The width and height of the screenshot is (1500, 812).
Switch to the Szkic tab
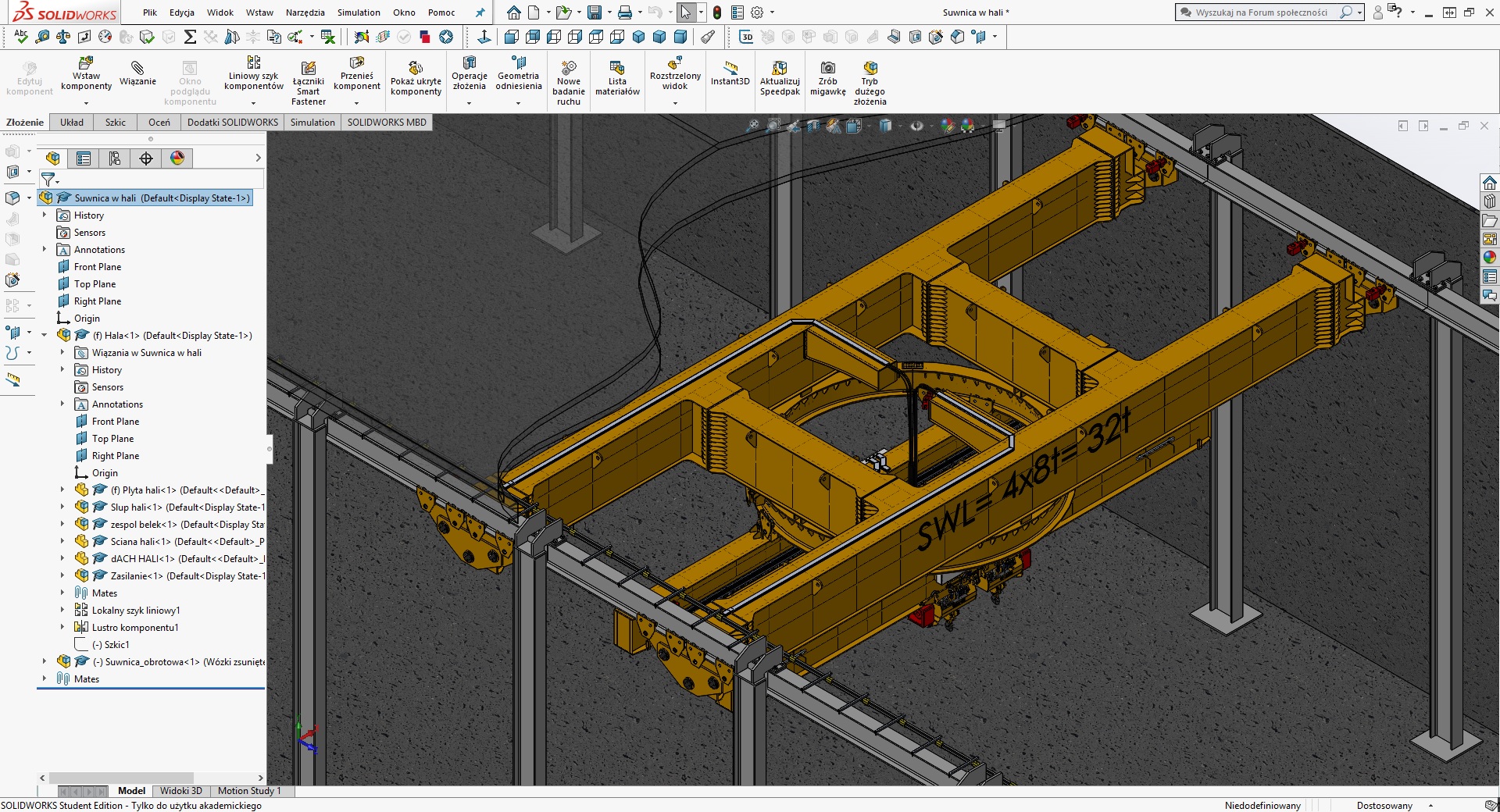coord(116,122)
